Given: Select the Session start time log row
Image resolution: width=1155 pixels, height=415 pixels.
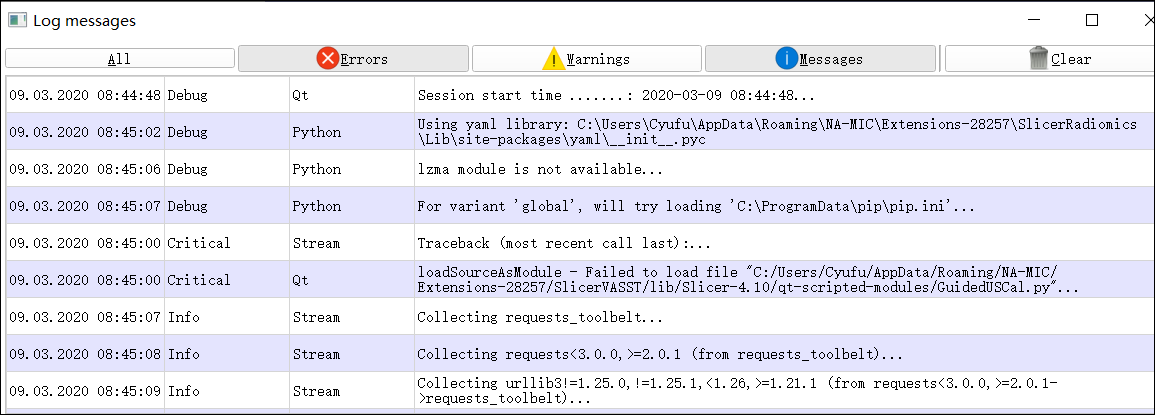Looking at the screenshot, I should [580, 94].
